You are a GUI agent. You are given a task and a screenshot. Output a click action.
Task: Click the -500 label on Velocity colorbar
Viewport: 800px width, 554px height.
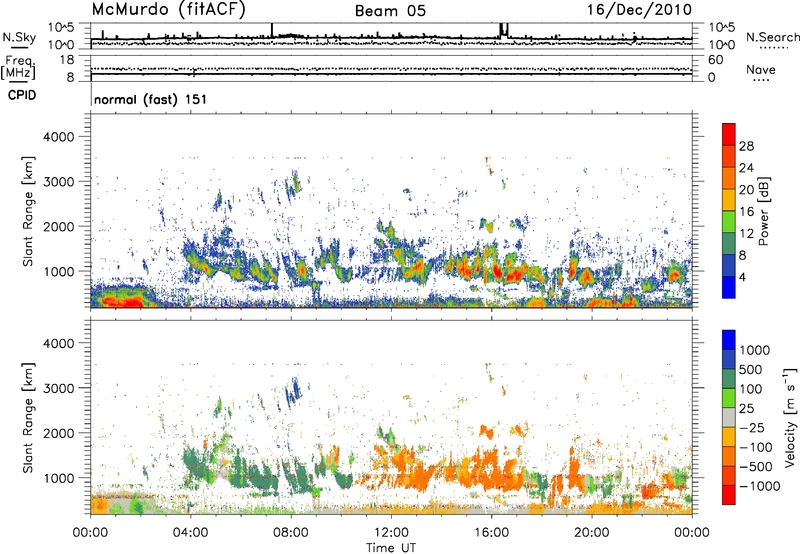756,467
